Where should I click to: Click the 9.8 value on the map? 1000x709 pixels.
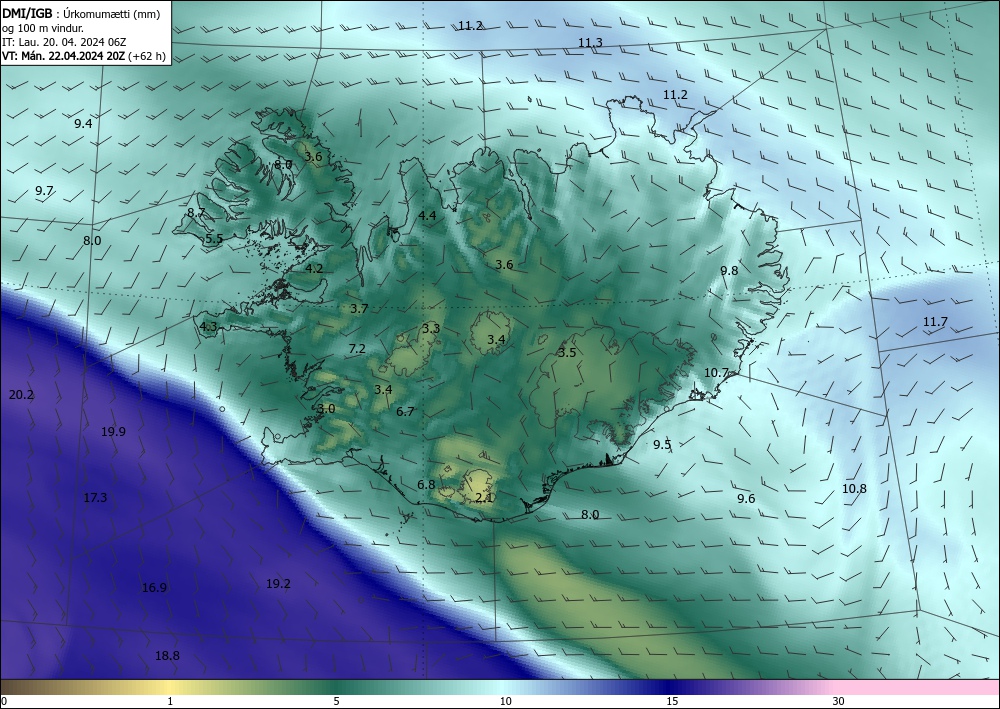(x=729, y=271)
